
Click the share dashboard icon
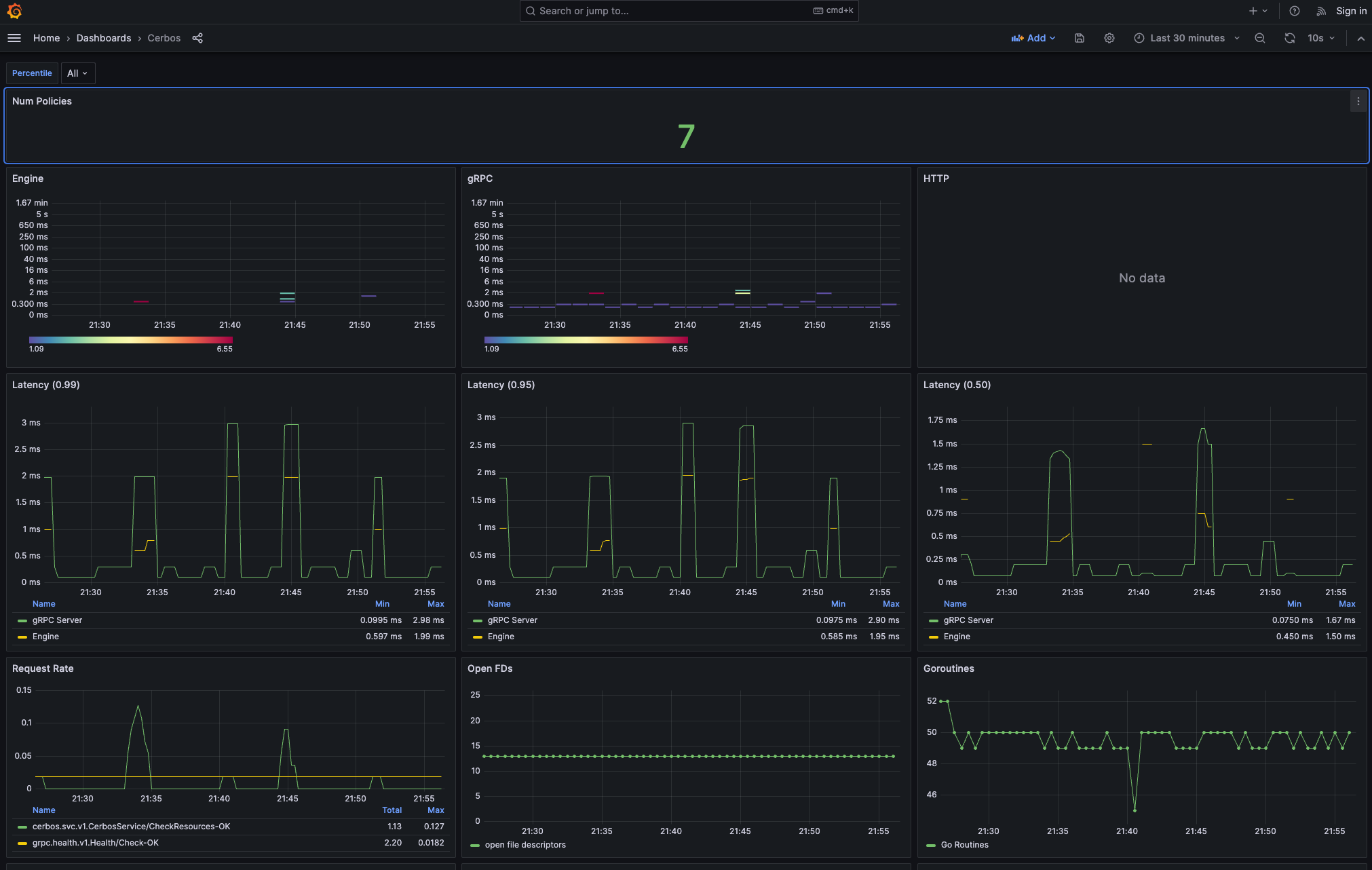click(x=197, y=38)
